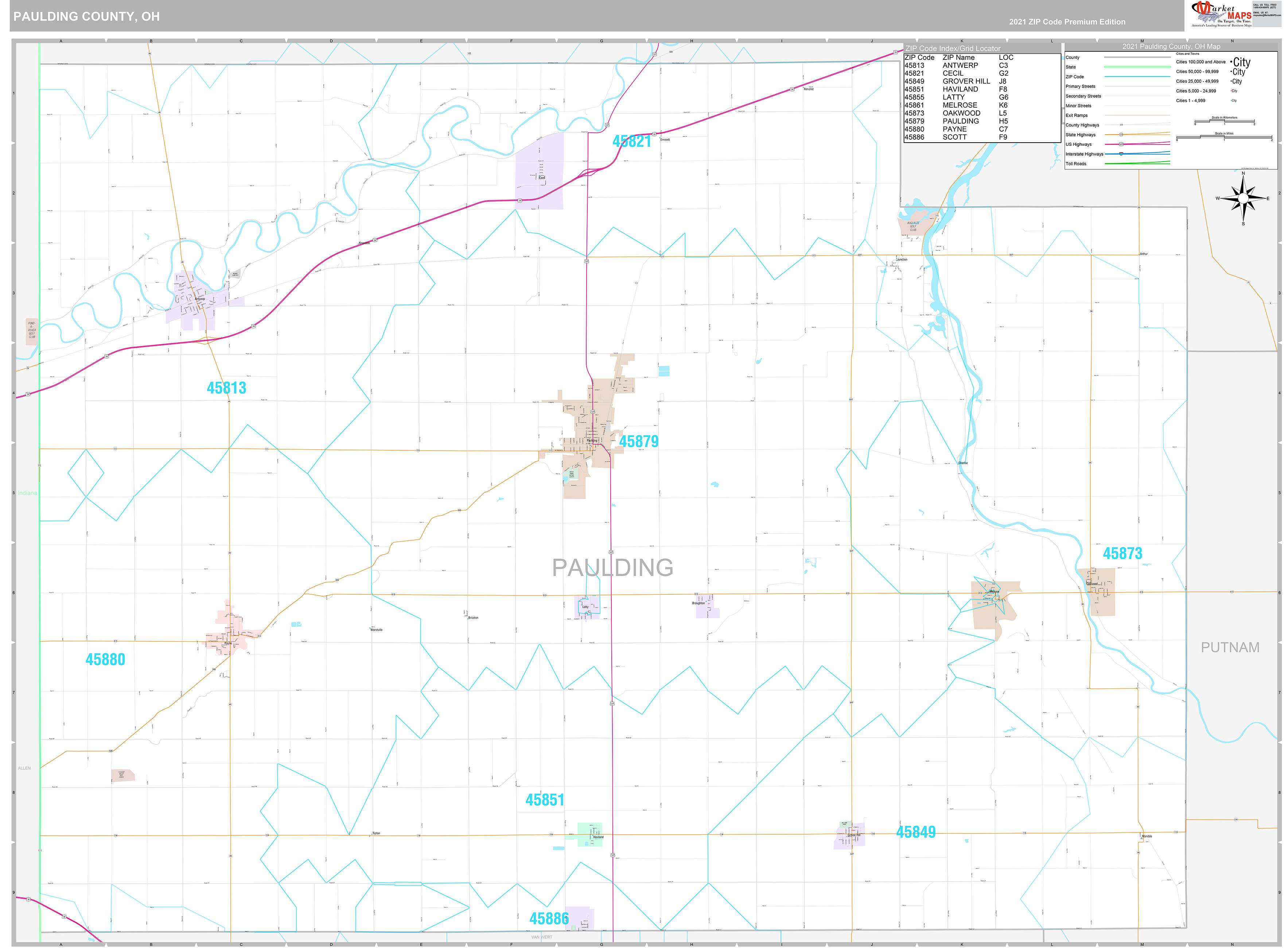Click the ALLEN county label at the left edge
Image resolution: width=1288 pixels, height=948 pixels.
(x=24, y=768)
